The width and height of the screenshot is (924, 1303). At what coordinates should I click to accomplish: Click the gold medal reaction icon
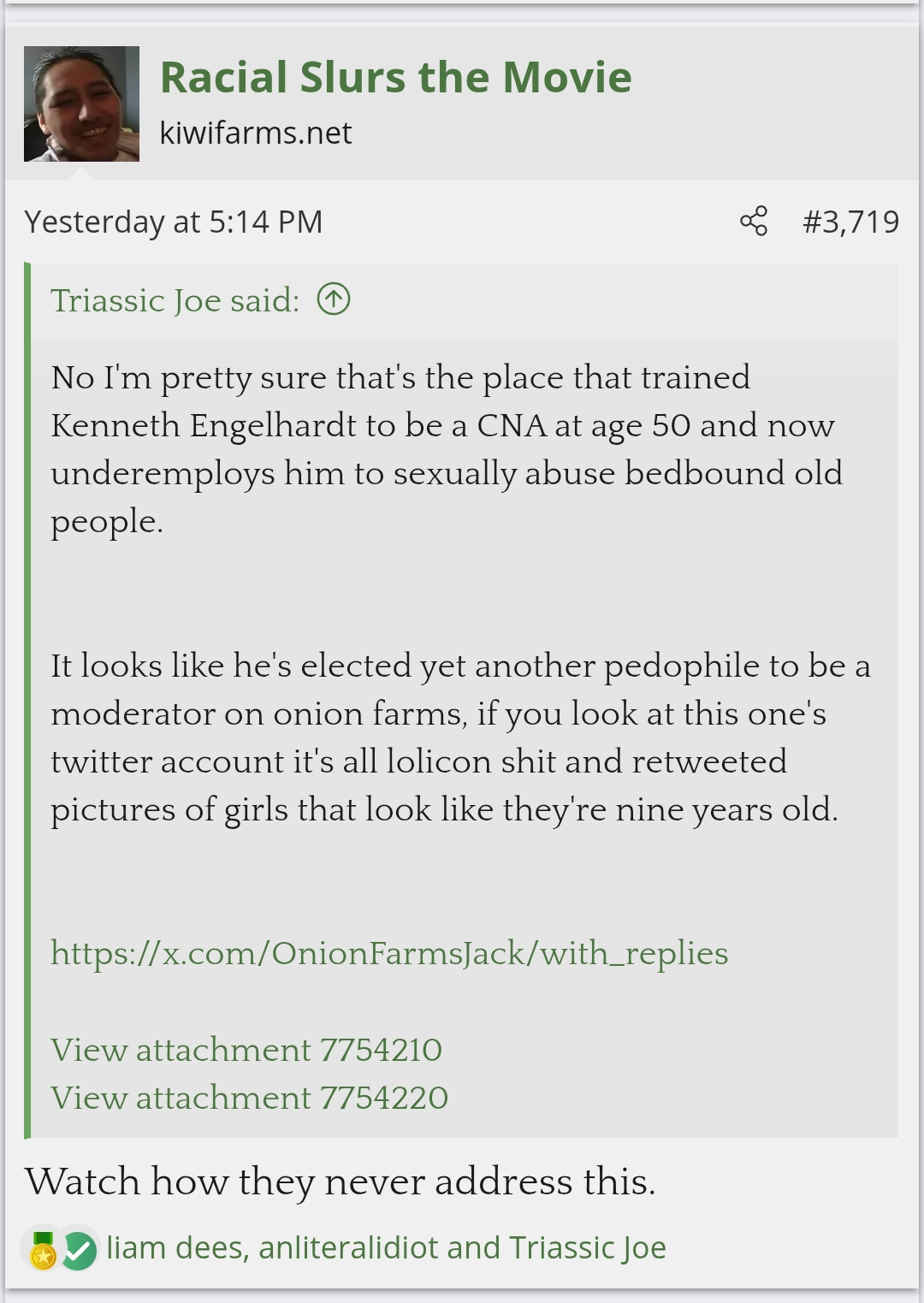point(43,1251)
